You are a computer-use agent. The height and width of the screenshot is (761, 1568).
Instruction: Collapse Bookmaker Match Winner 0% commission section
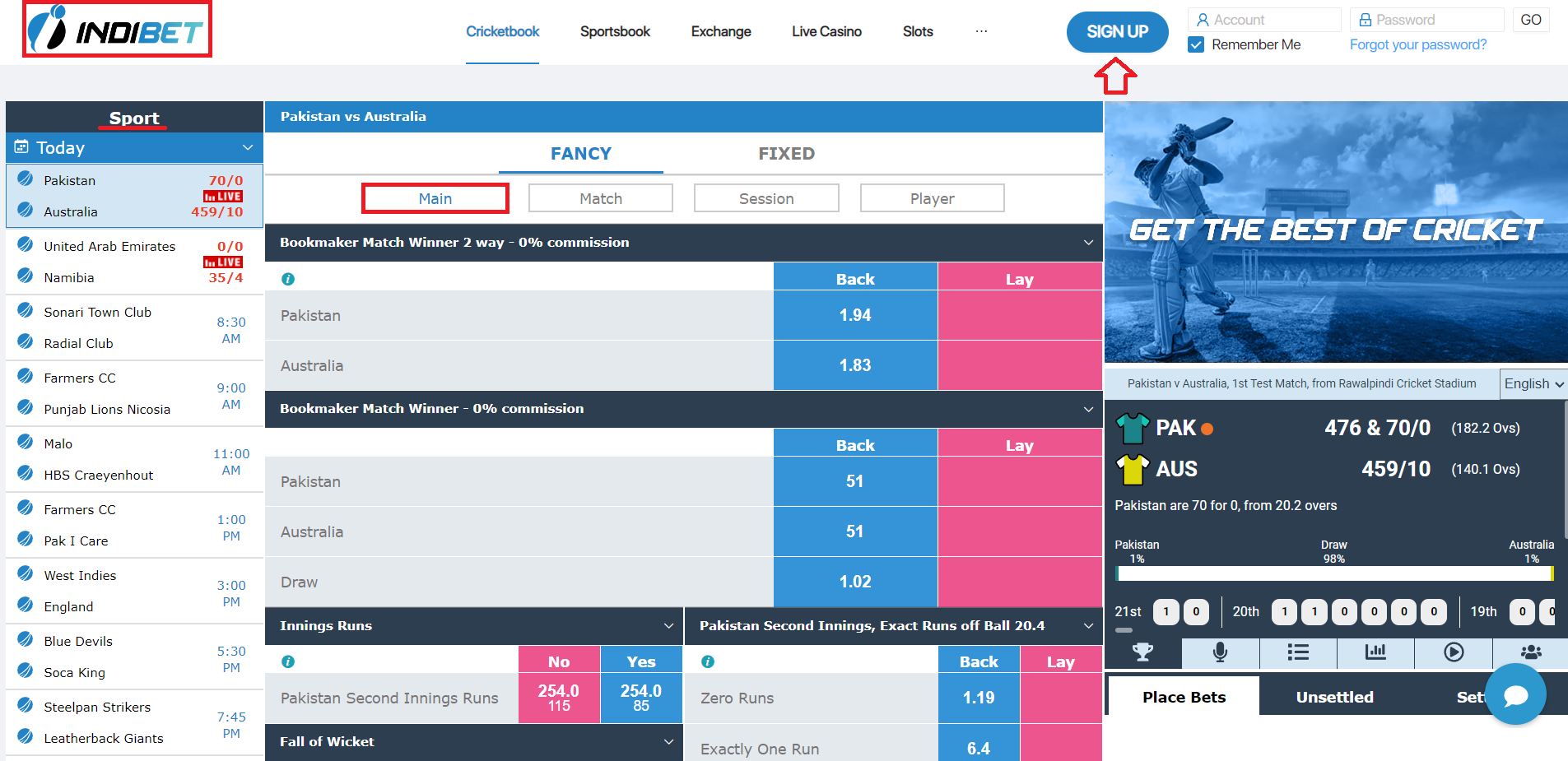[x=1088, y=409]
